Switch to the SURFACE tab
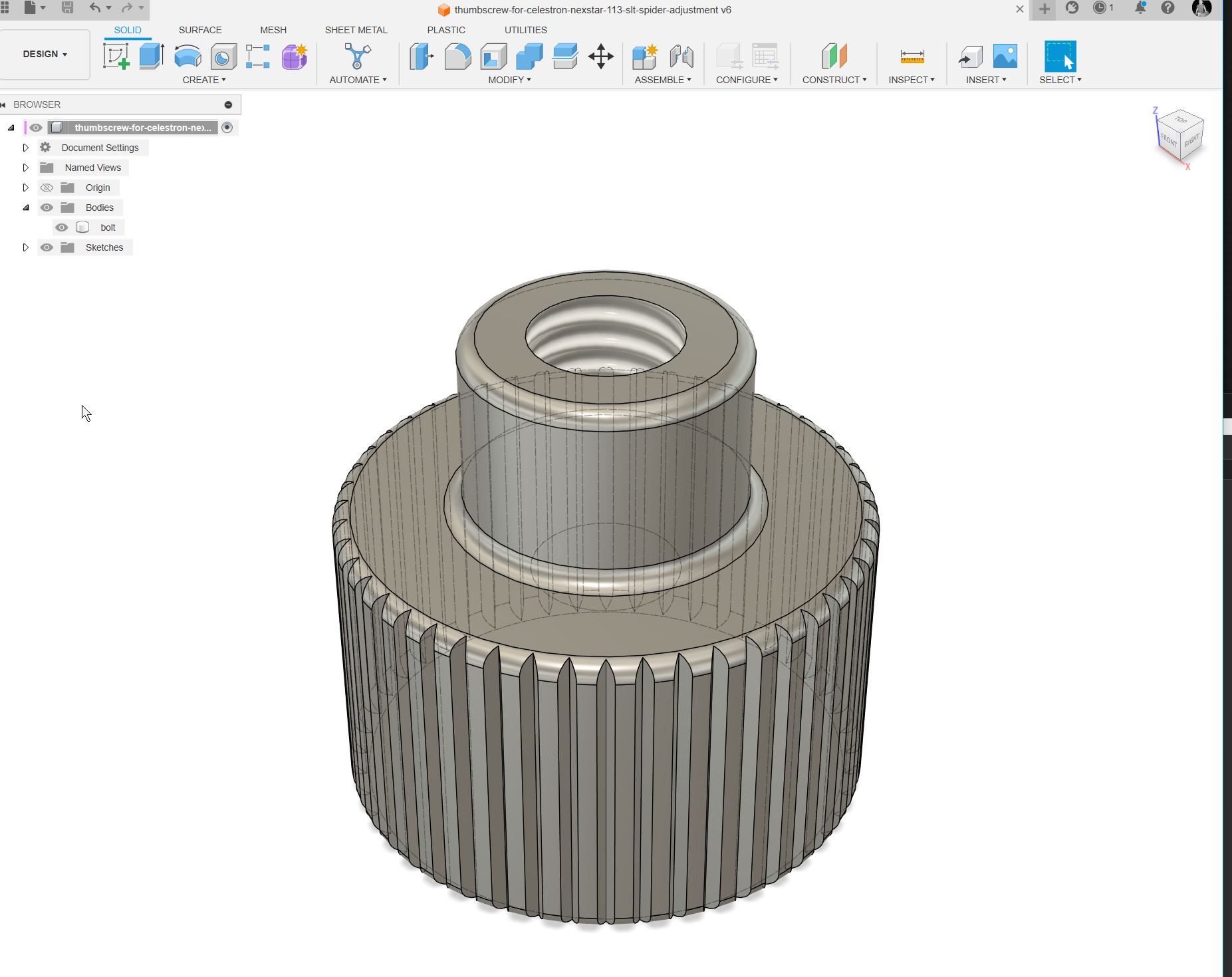The height and width of the screenshot is (977, 1232). 200,30
